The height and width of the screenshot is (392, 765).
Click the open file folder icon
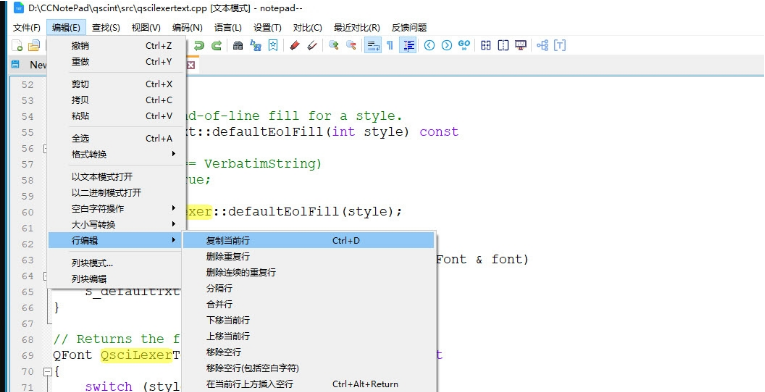(34, 46)
